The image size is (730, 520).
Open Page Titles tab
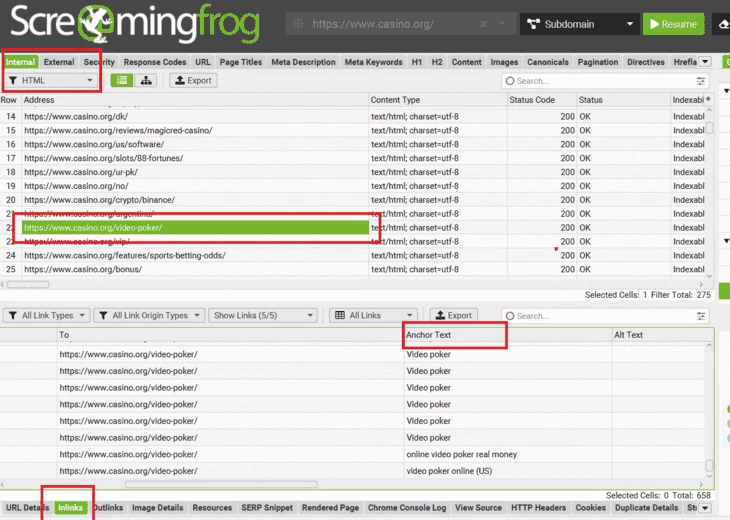click(x=241, y=62)
